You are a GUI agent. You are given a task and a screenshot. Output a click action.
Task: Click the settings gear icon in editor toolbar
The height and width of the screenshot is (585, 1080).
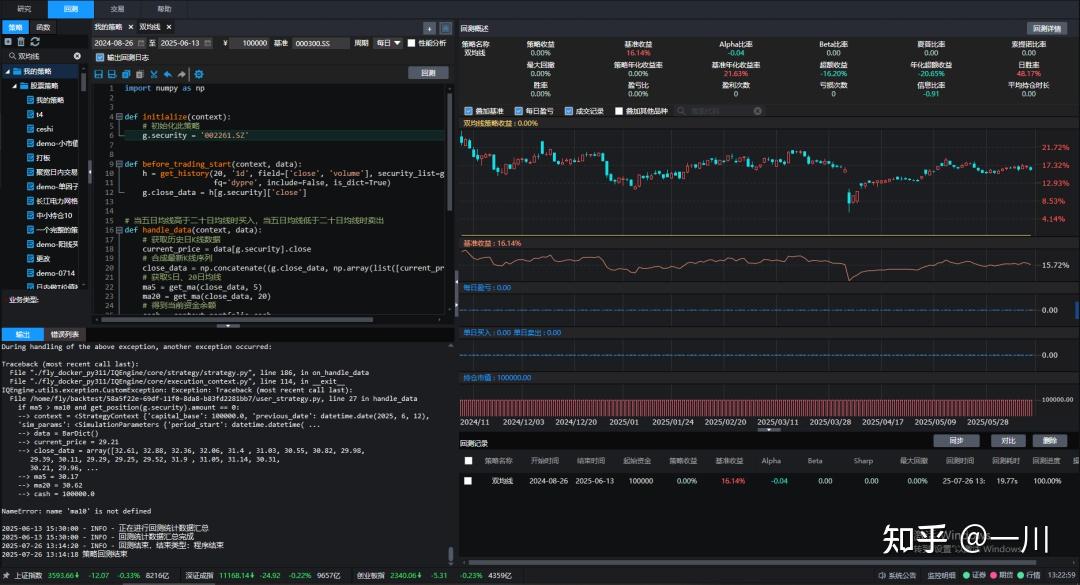(x=198, y=74)
